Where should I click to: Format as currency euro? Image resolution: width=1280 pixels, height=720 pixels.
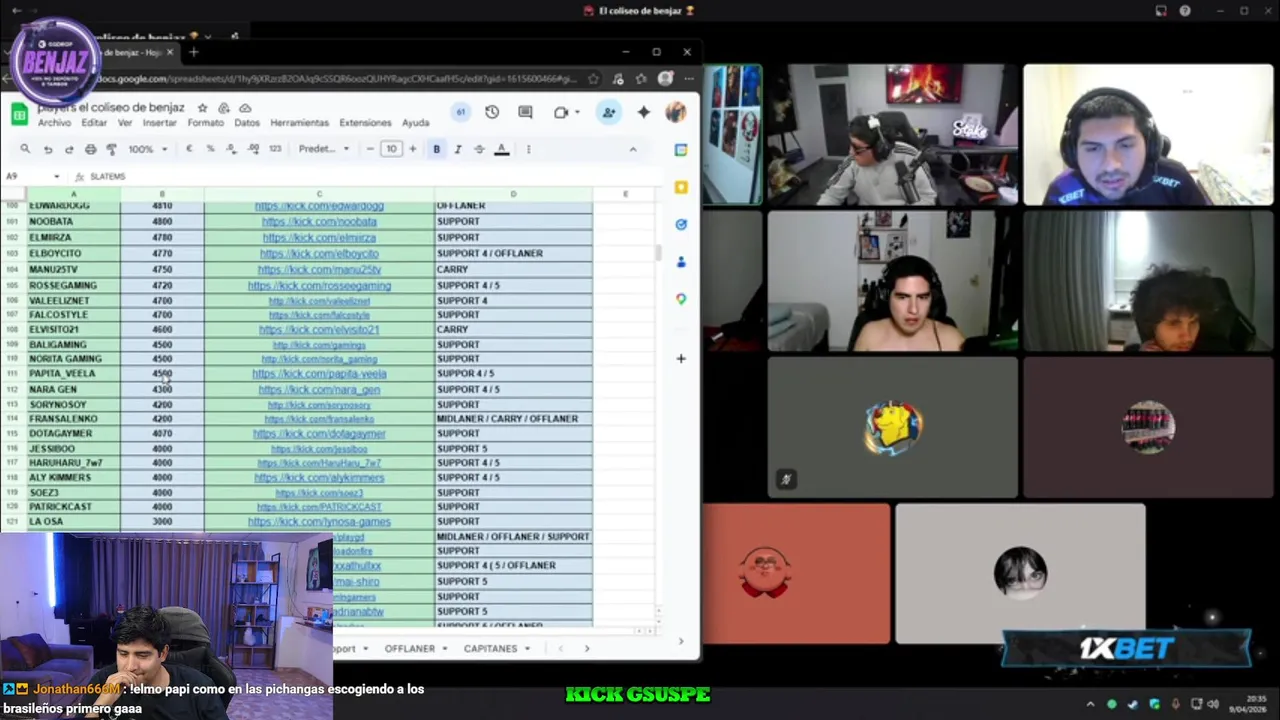[x=189, y=149]
